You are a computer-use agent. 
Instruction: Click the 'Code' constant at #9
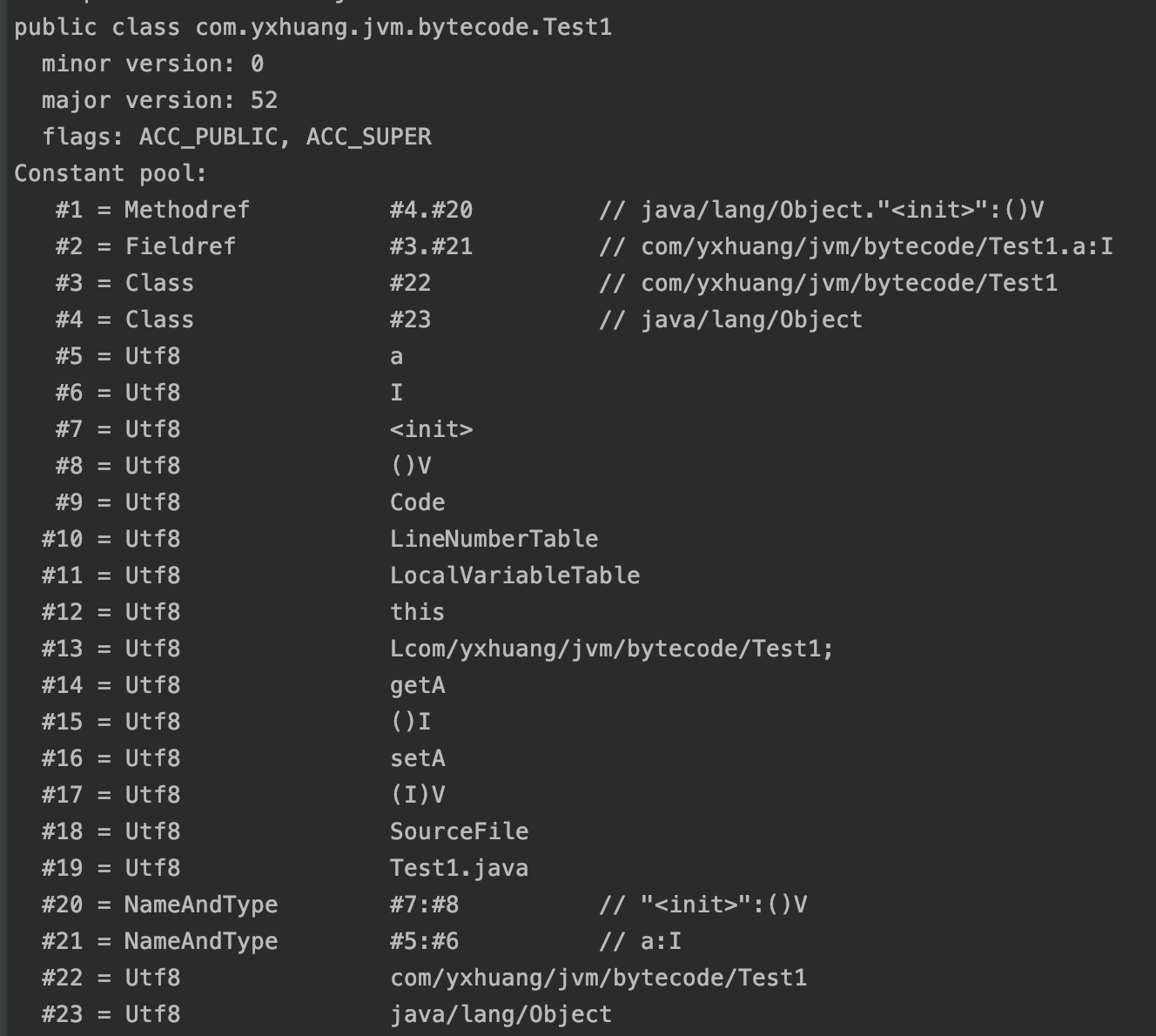tap(417, 503)
